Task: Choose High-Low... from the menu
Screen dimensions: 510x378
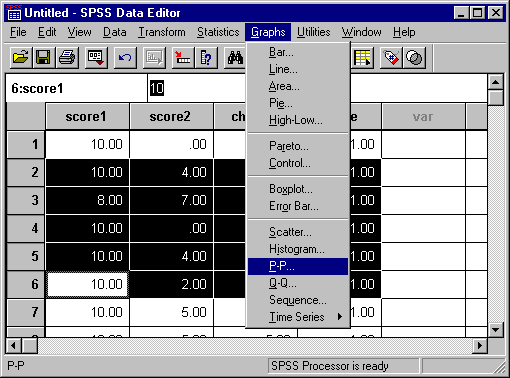Action: pos(298,120)
